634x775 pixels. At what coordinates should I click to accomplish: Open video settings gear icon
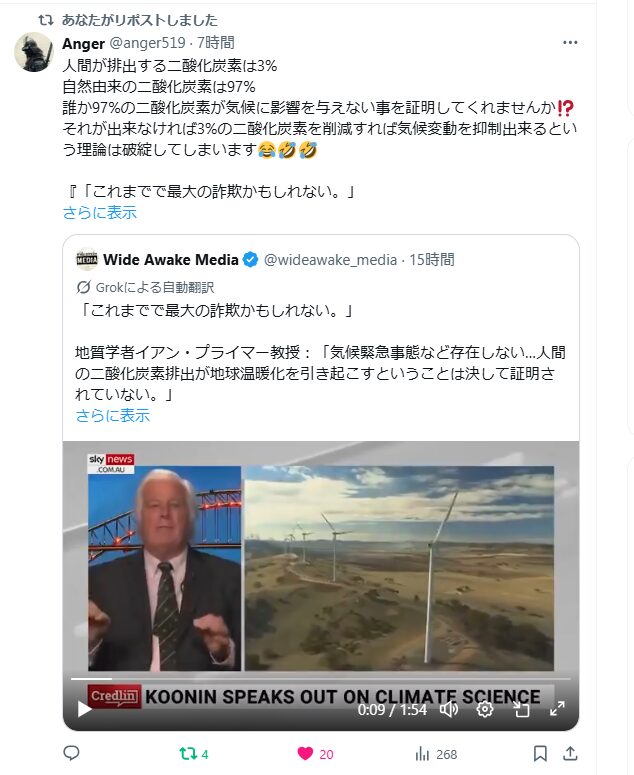tap(485, 710)
